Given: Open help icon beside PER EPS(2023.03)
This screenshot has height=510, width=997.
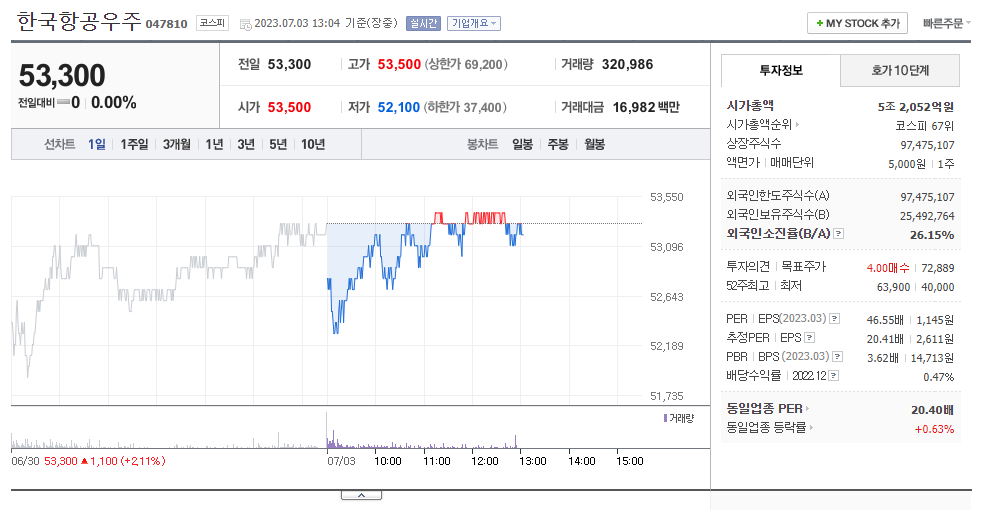Looking at the screenshot, I should coord(834,319).
